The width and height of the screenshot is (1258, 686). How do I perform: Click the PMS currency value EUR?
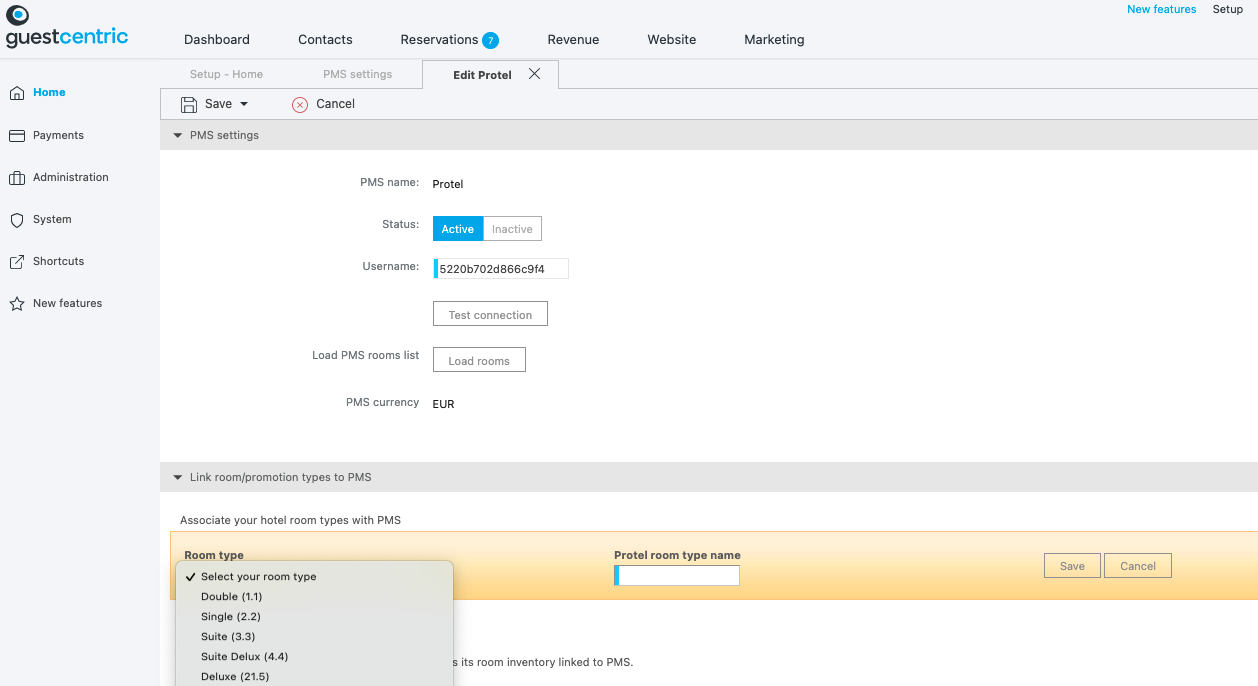443,404
